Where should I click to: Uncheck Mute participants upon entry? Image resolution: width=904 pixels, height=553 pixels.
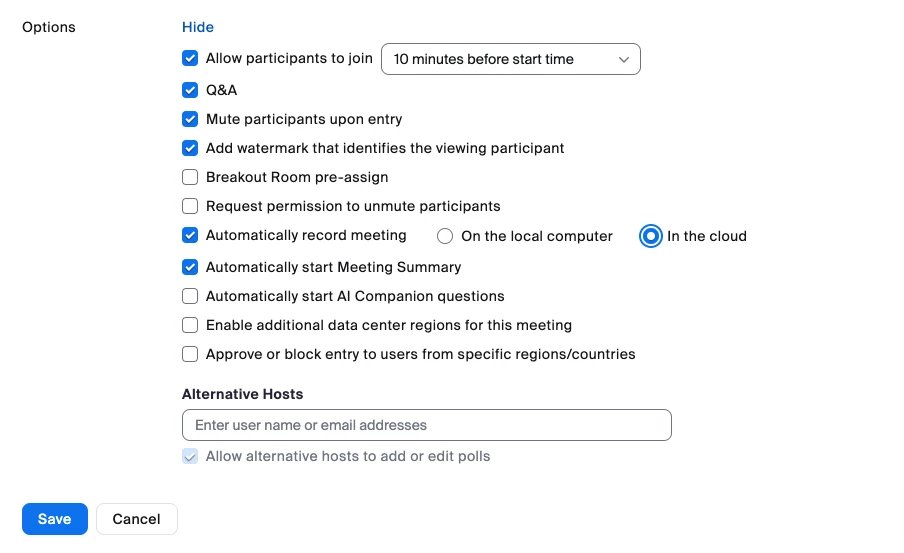point(190,119)
